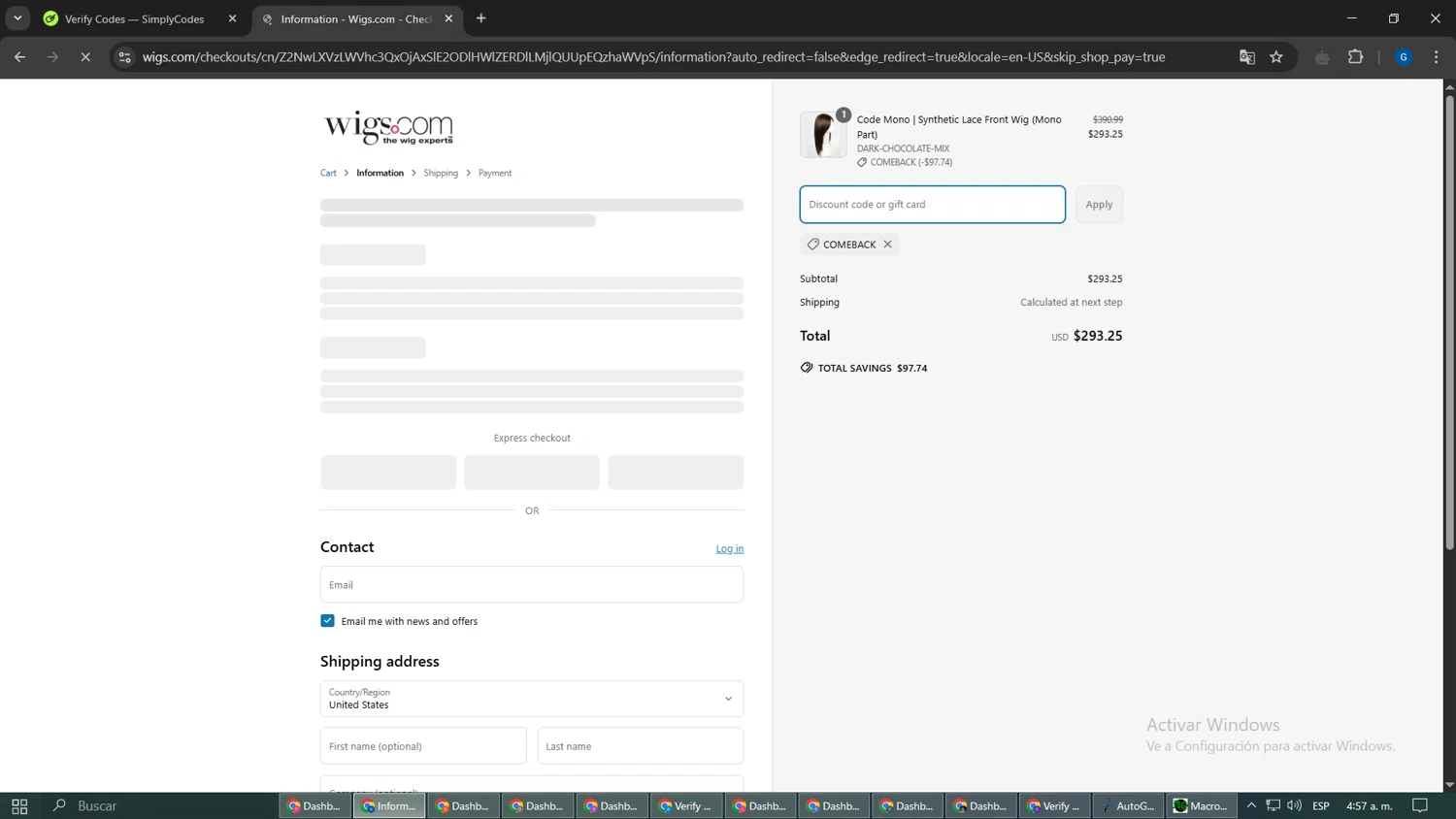Viewport: 1456px width, 819px height.
Task: Go to Cart breadcrumb link
Action: point(328,173)
